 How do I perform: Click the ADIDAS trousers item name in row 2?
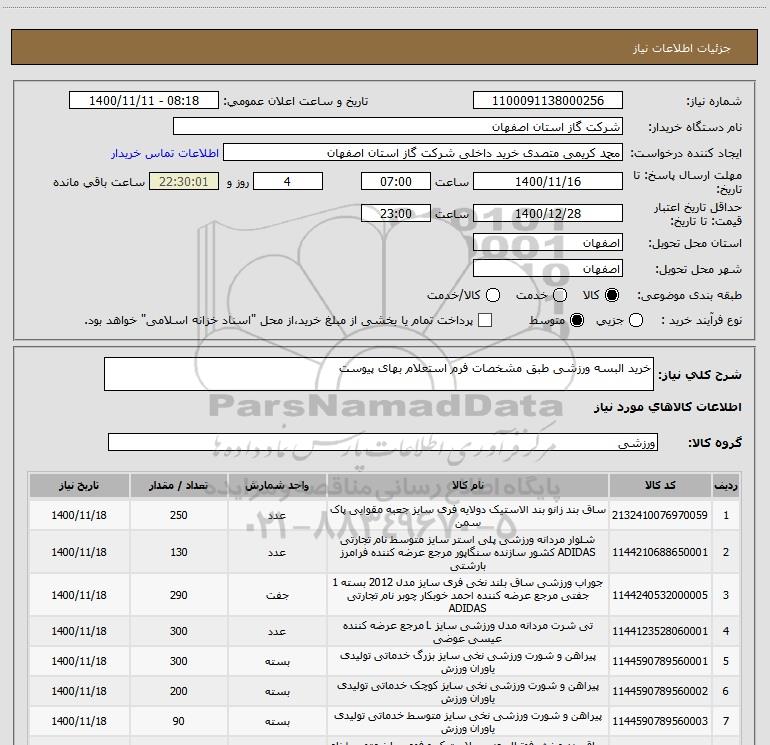tap(468, 552)
